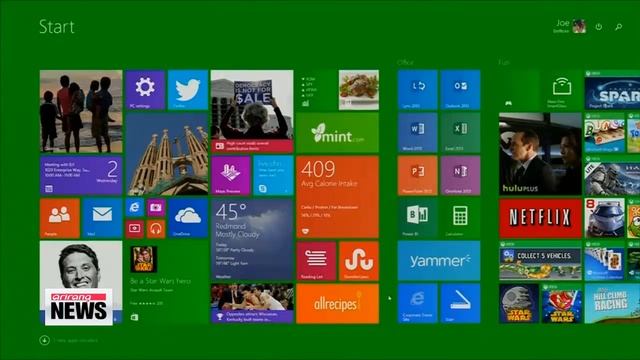The image size is (640, 360).
Task: Open the 409 Avg Calorie Intake tile
Action: pyautogui.click(x=338, y=197)
